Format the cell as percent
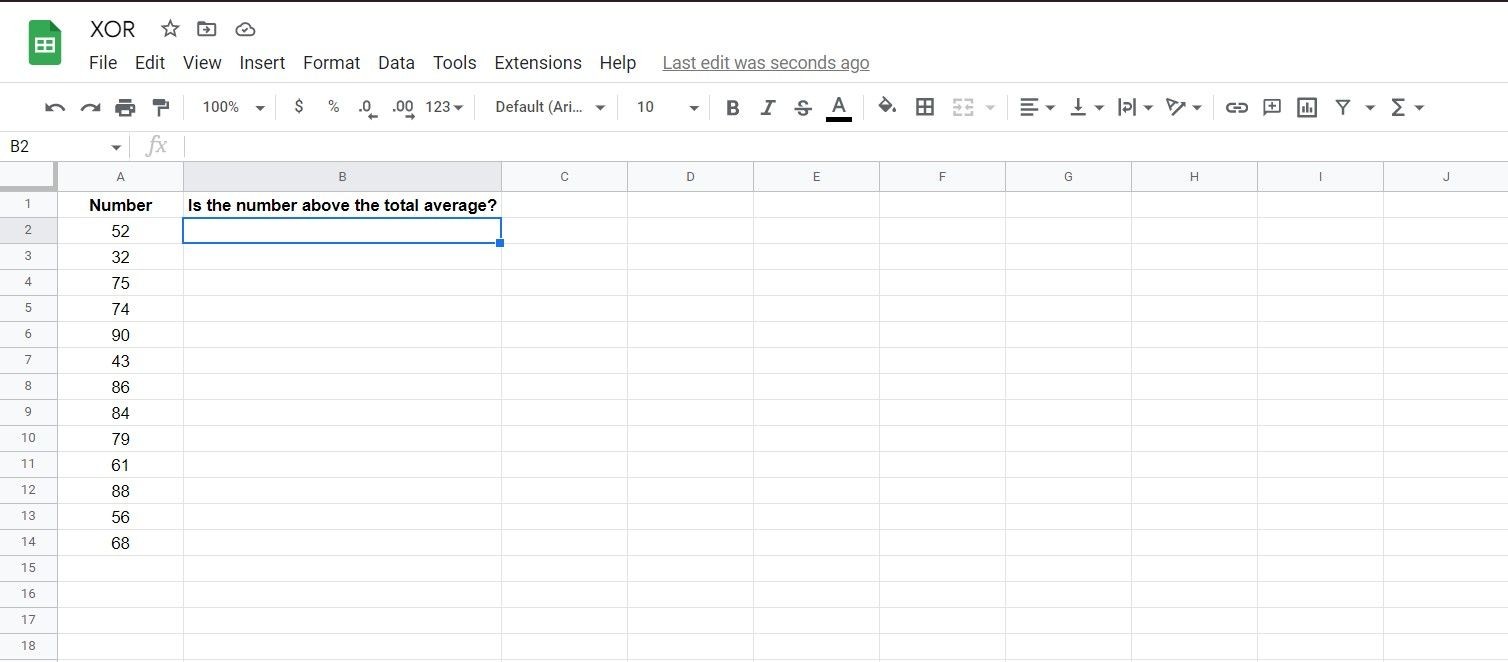This screenshot has width=1508, height=662. pos(333,107)
